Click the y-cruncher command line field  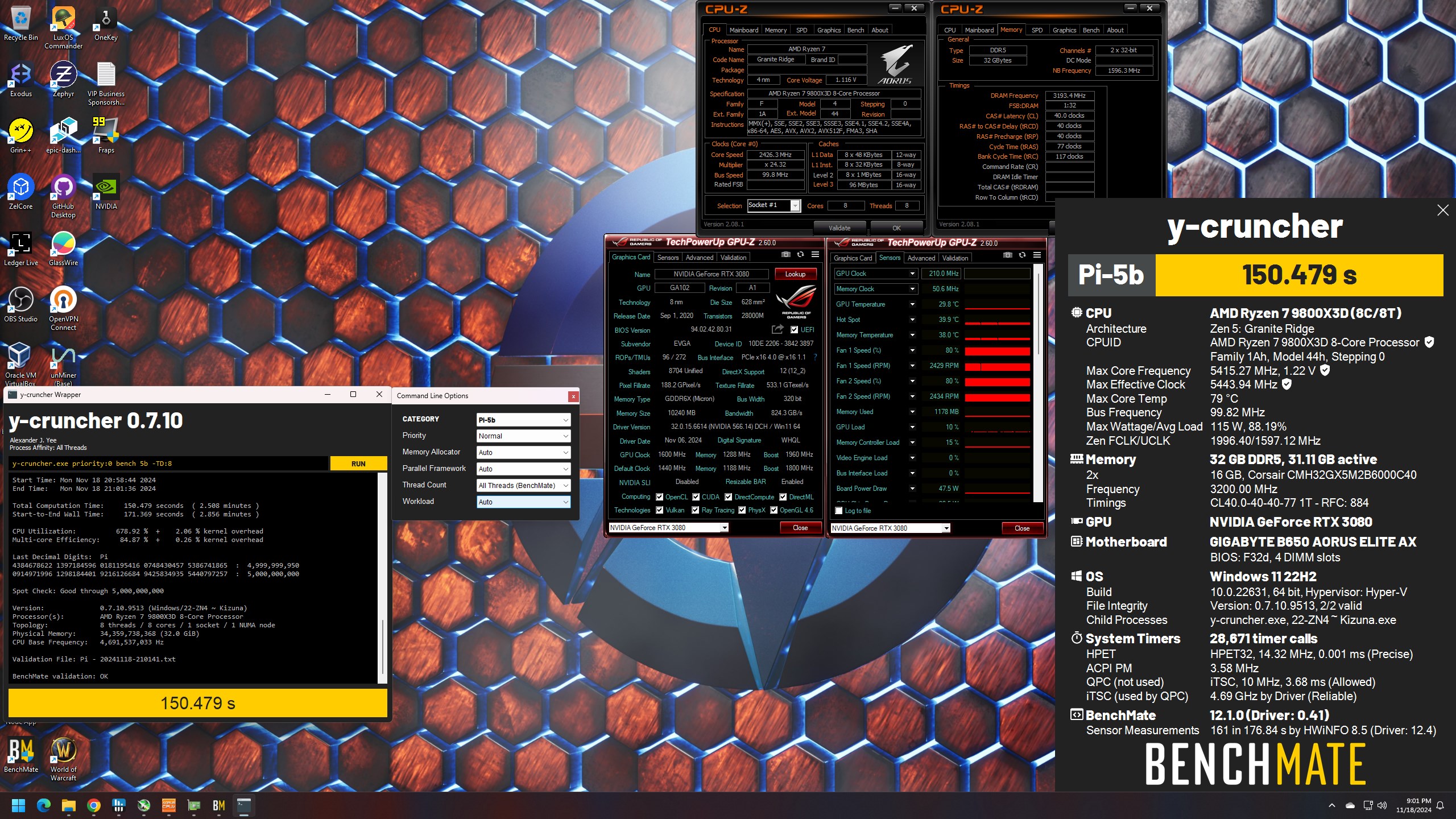tap(169, 464)
